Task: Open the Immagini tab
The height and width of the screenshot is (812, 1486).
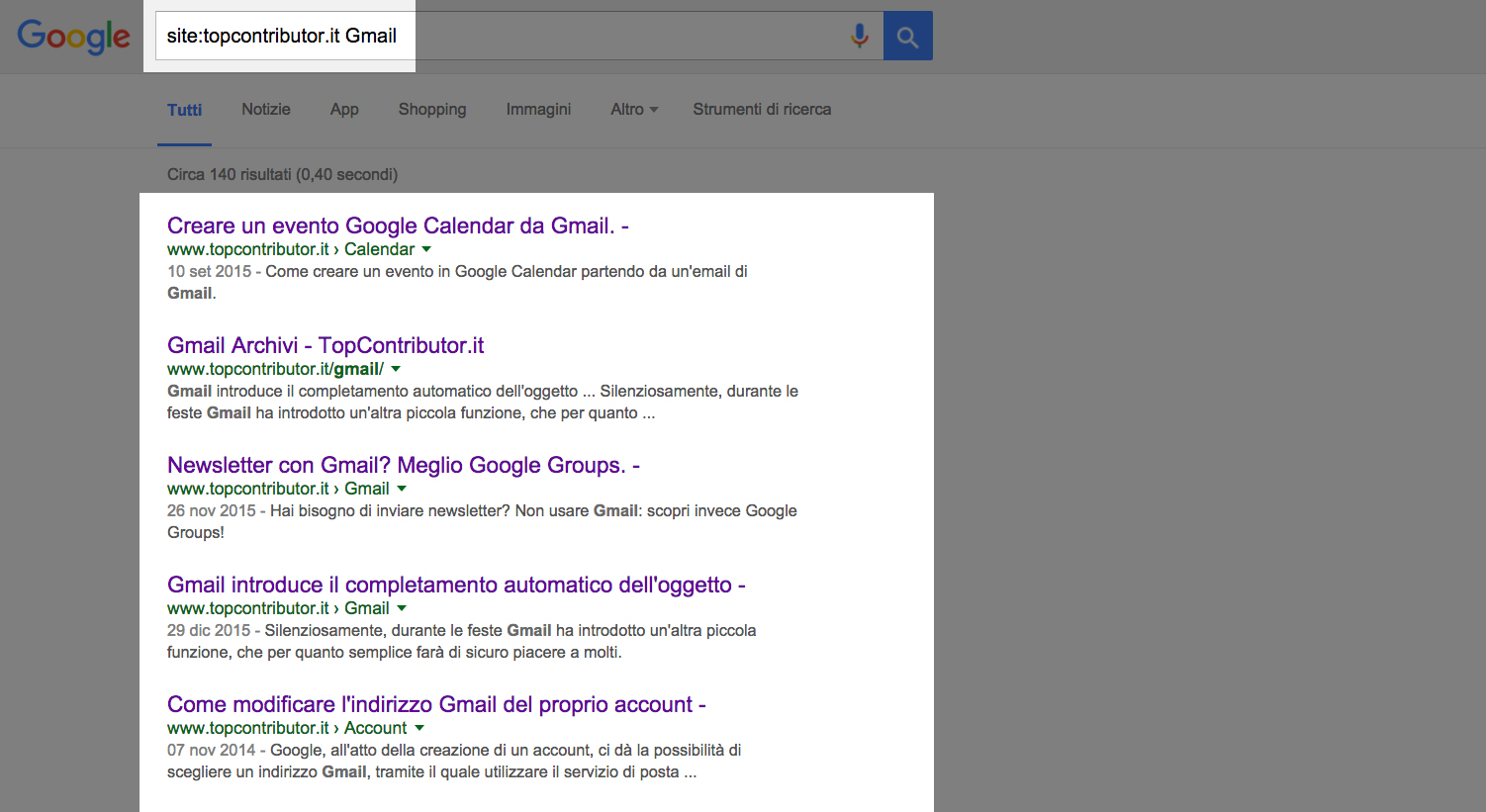Action: point(538,110)
